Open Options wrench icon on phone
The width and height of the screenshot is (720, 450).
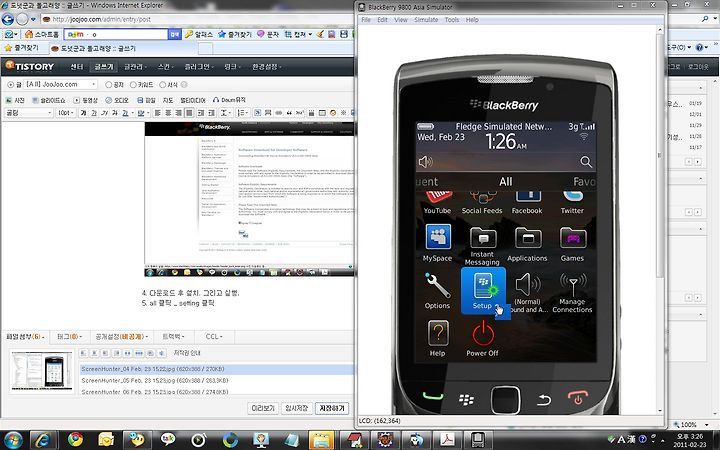click(437, 291)
